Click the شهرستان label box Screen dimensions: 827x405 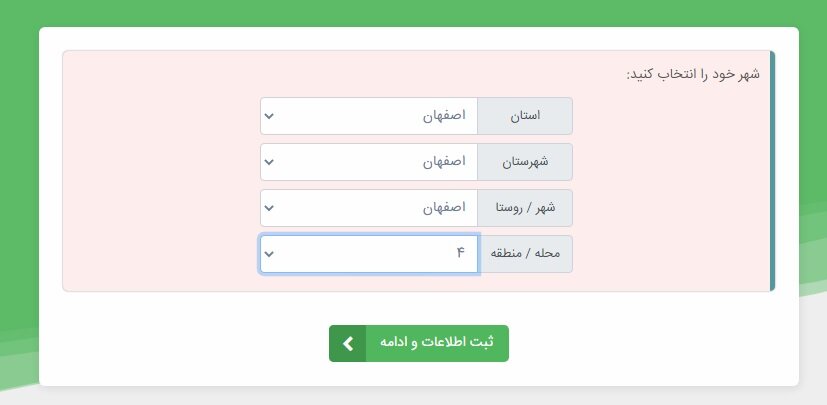coord(525,162)
